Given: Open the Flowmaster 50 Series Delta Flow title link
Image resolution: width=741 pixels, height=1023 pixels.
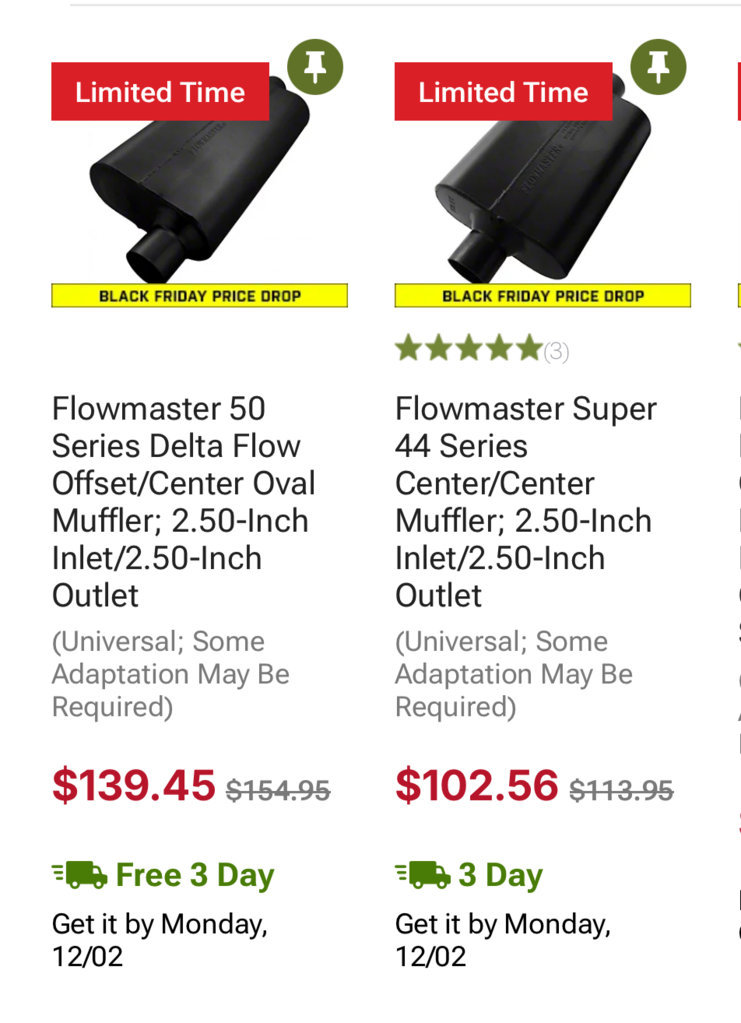Looking at the screenshot, I should pos(184,502).
